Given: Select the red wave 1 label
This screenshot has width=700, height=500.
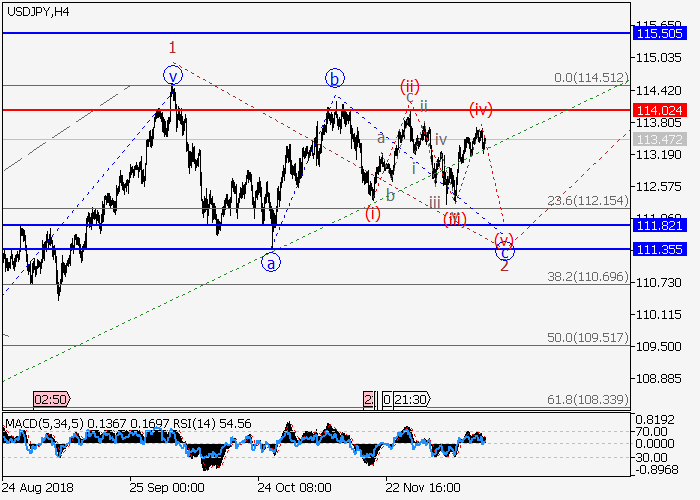Looking at the screenshot, I should (x=173, y=47).
